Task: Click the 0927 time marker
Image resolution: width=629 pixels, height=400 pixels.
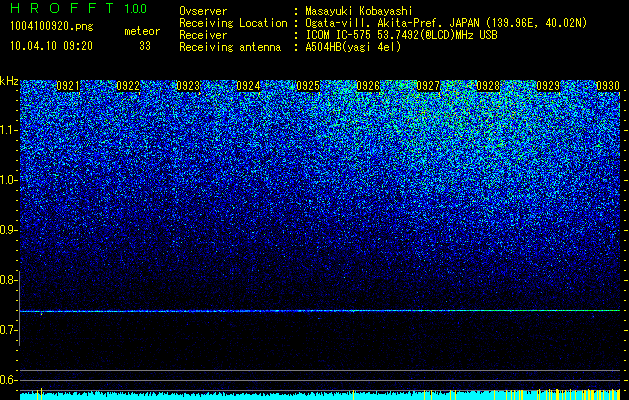Action: 428,86
